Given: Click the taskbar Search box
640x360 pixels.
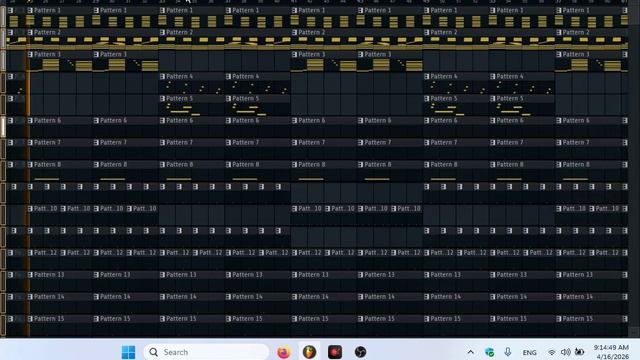Looking at the screenshot, I should pyautogui.click(x=206, y=352).
